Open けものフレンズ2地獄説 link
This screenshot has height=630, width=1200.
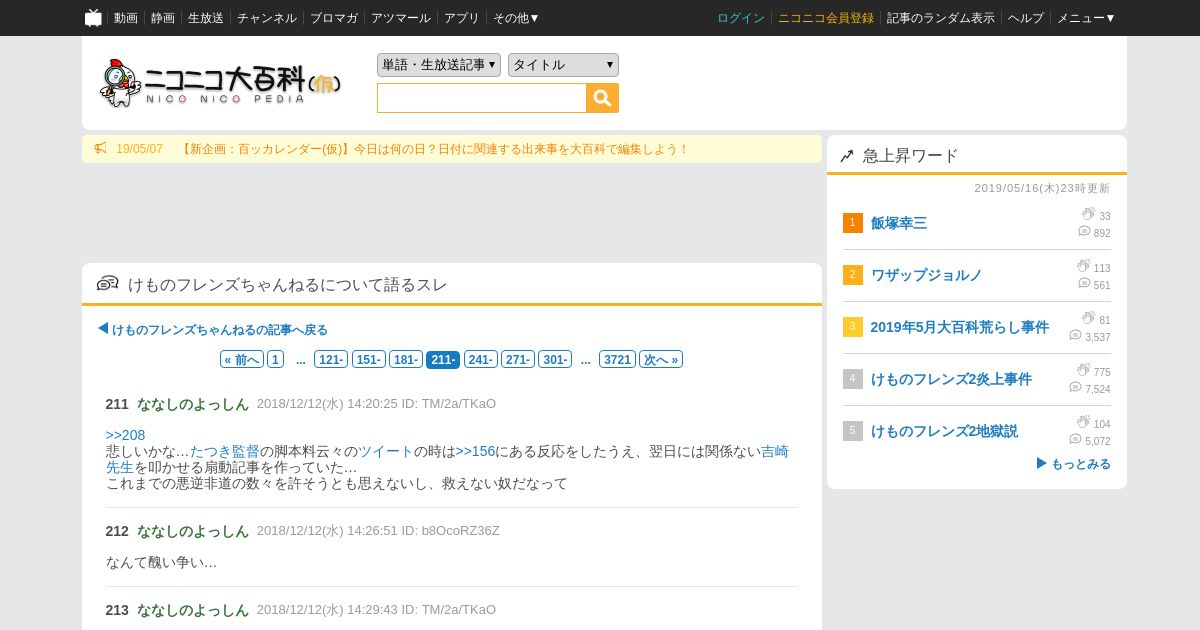click(945, 431)
